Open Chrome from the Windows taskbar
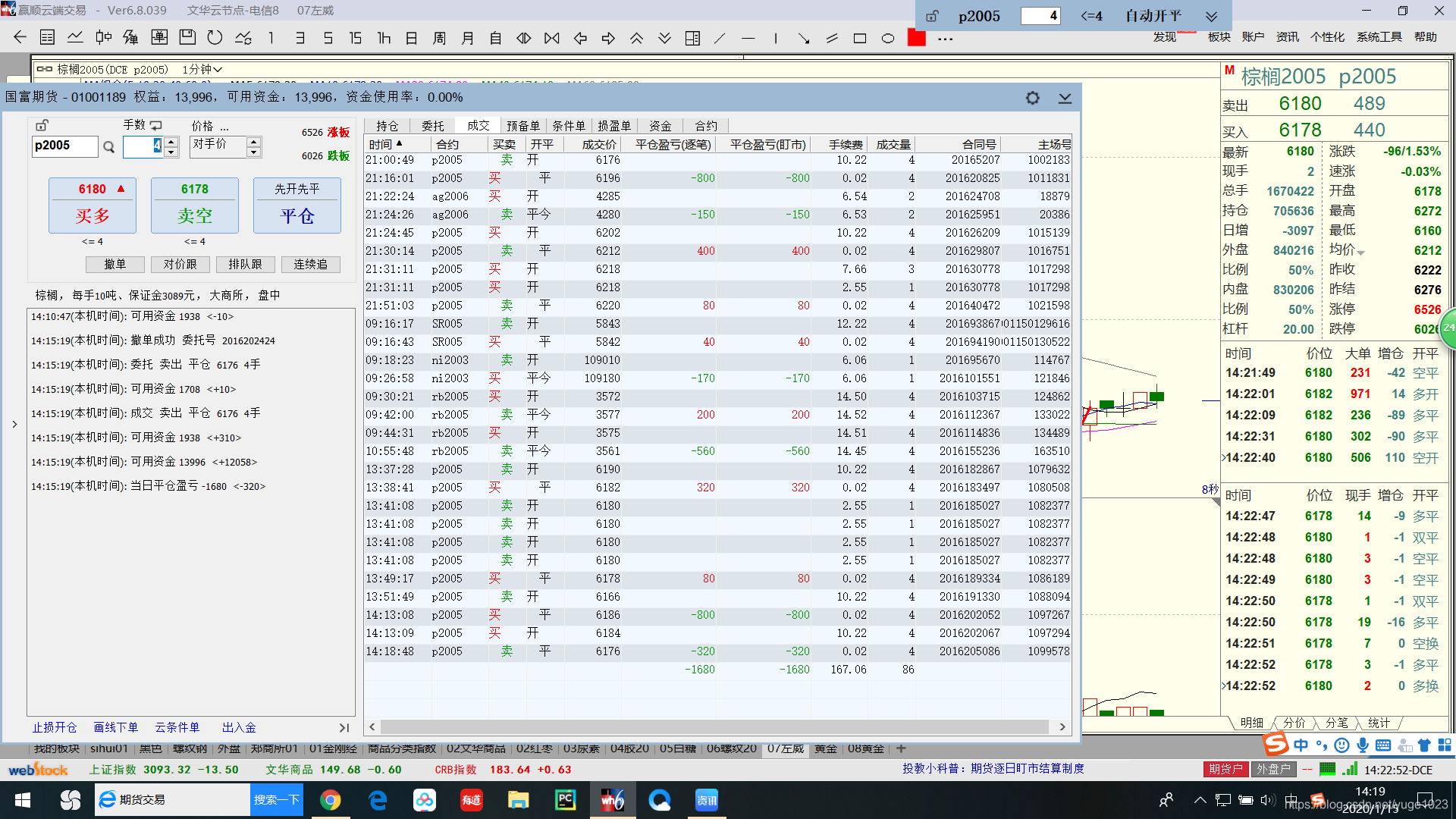Viewport: 1456px width, 819px height. (330, 800)
